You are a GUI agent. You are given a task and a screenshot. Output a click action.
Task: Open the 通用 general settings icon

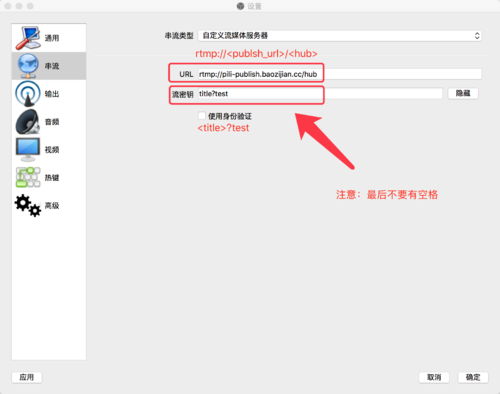tap(28, 38)
